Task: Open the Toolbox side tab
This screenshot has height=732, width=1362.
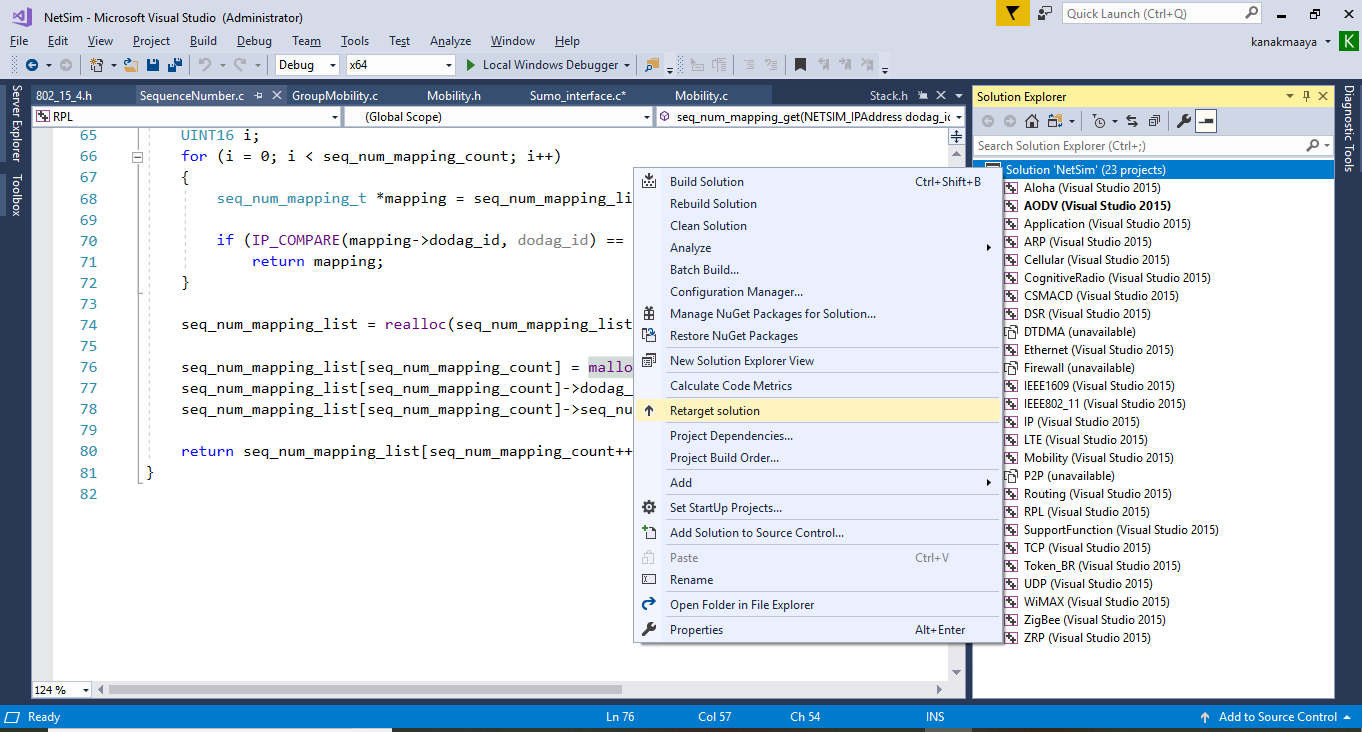Action: (x=16, y=195)
